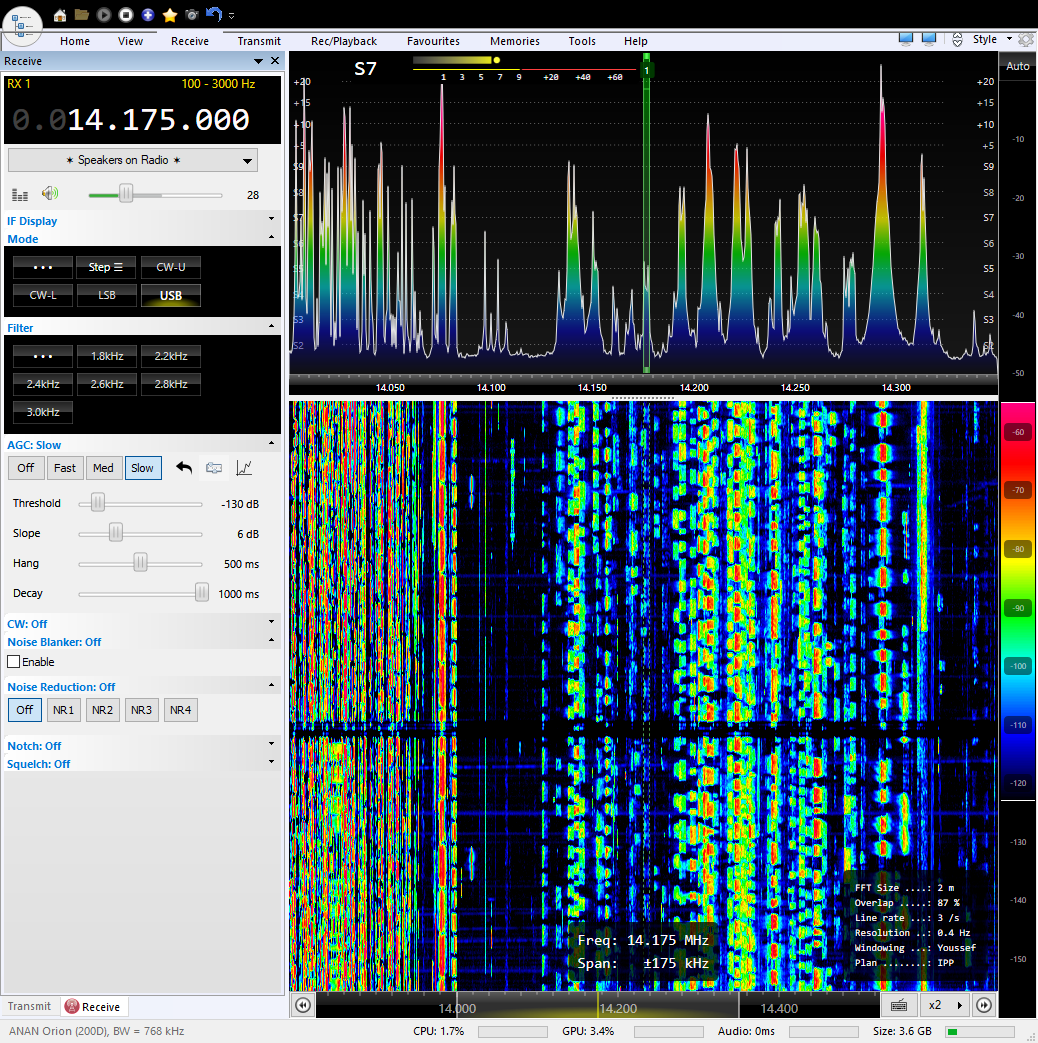1038x1043 pixels.
Task: Enable the Noise Blanker checkbox
Action: (14, 662)
